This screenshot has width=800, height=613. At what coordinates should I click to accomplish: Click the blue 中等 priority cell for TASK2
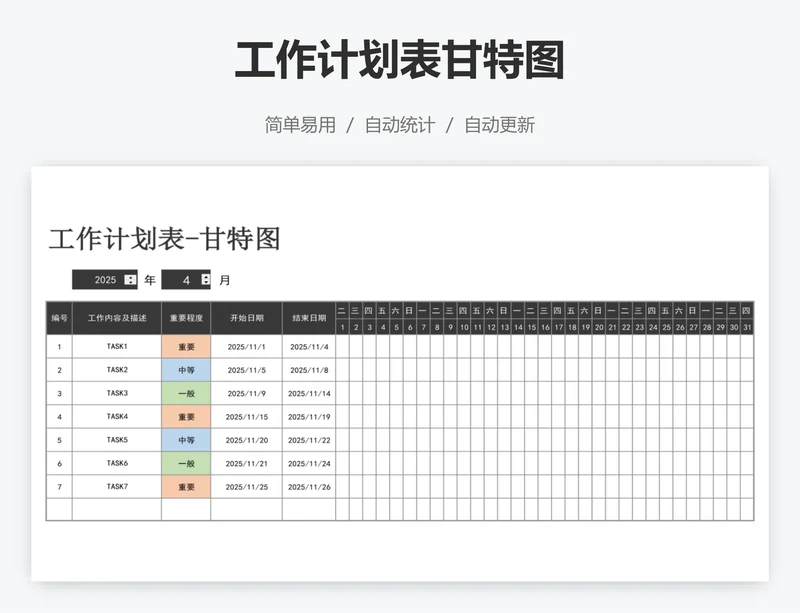(x=186, y=369)
